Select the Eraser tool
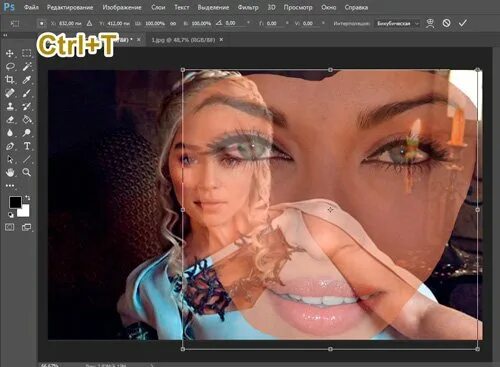 [10, 119]
